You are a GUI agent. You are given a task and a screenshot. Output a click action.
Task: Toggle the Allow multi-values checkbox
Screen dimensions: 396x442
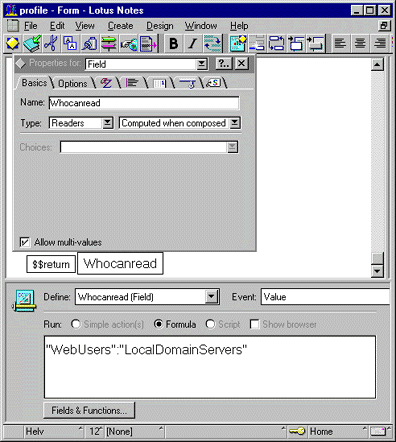(x=25, y=242)
